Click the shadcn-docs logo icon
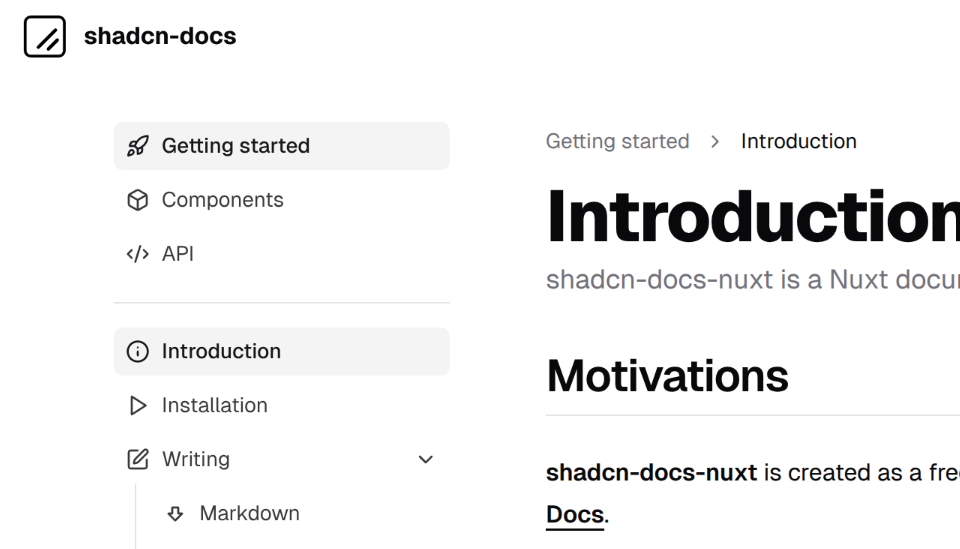 click(x=45, y=37)
